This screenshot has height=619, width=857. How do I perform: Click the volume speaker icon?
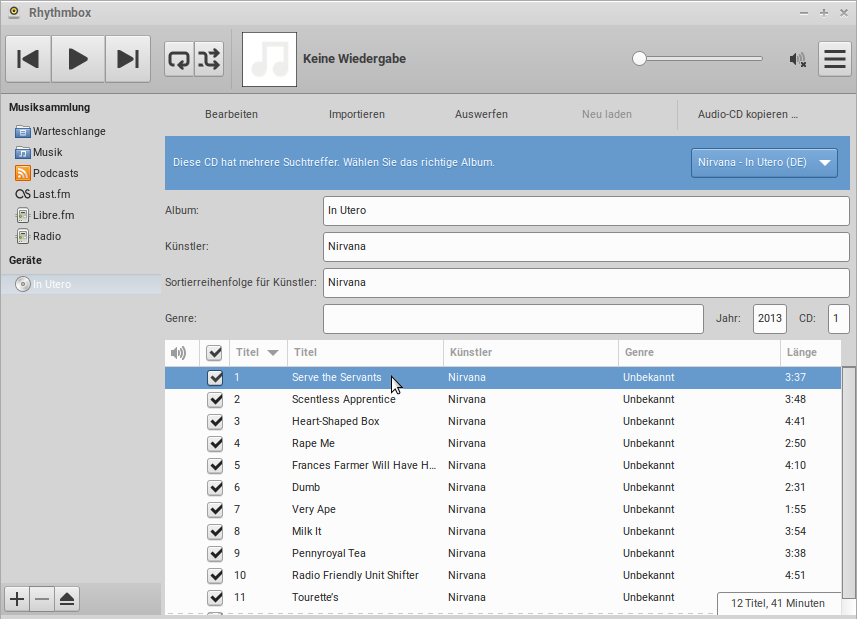tap(797, 59)
